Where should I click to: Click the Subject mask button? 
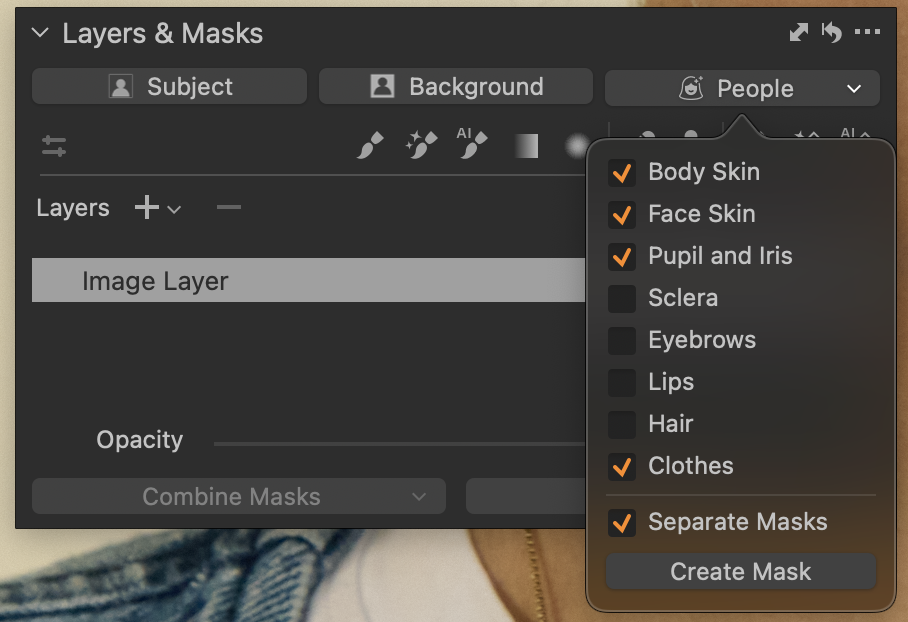pyautogui.click(x=169, y=86)
